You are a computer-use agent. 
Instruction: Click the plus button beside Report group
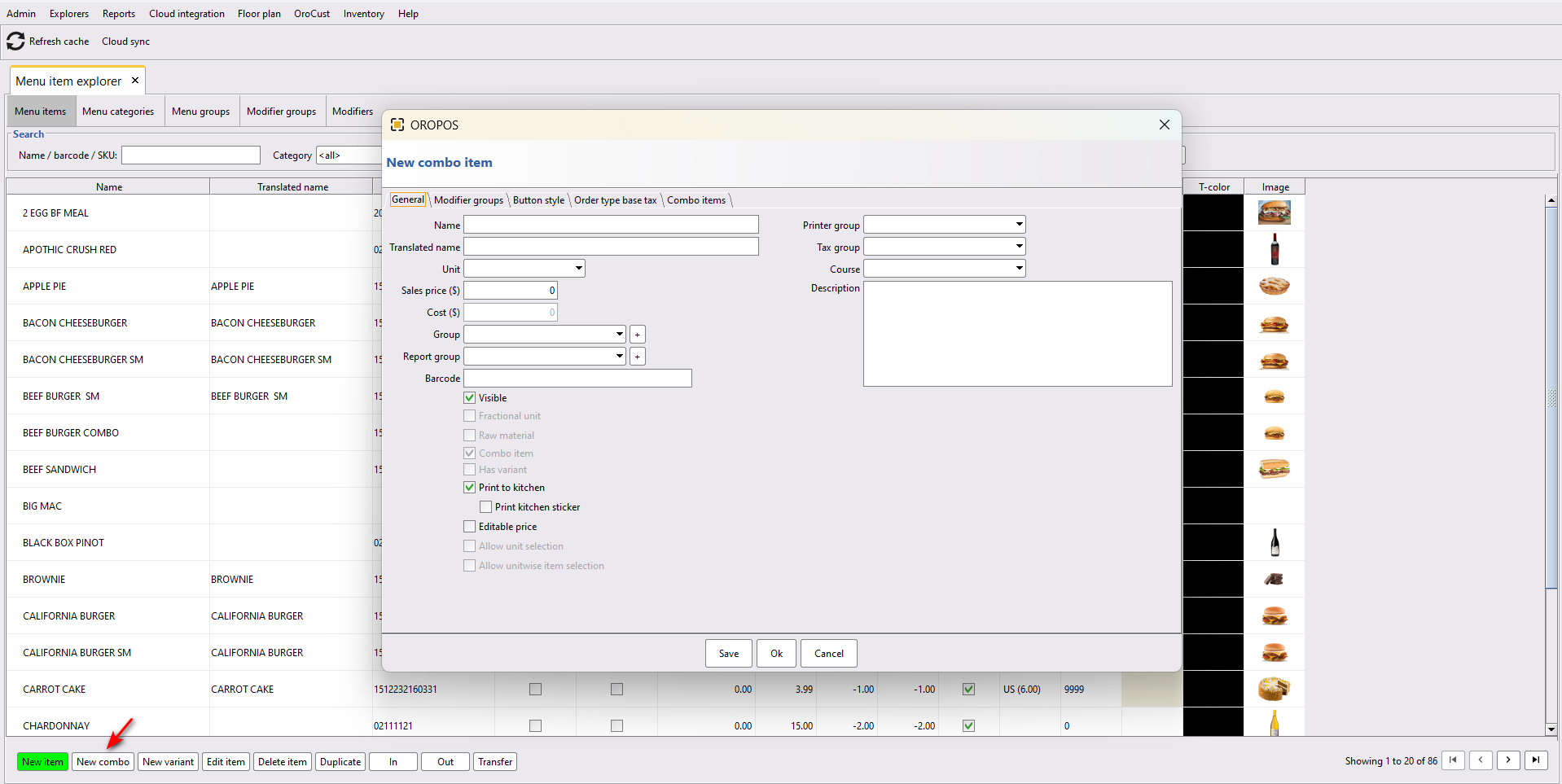point(638,357)
